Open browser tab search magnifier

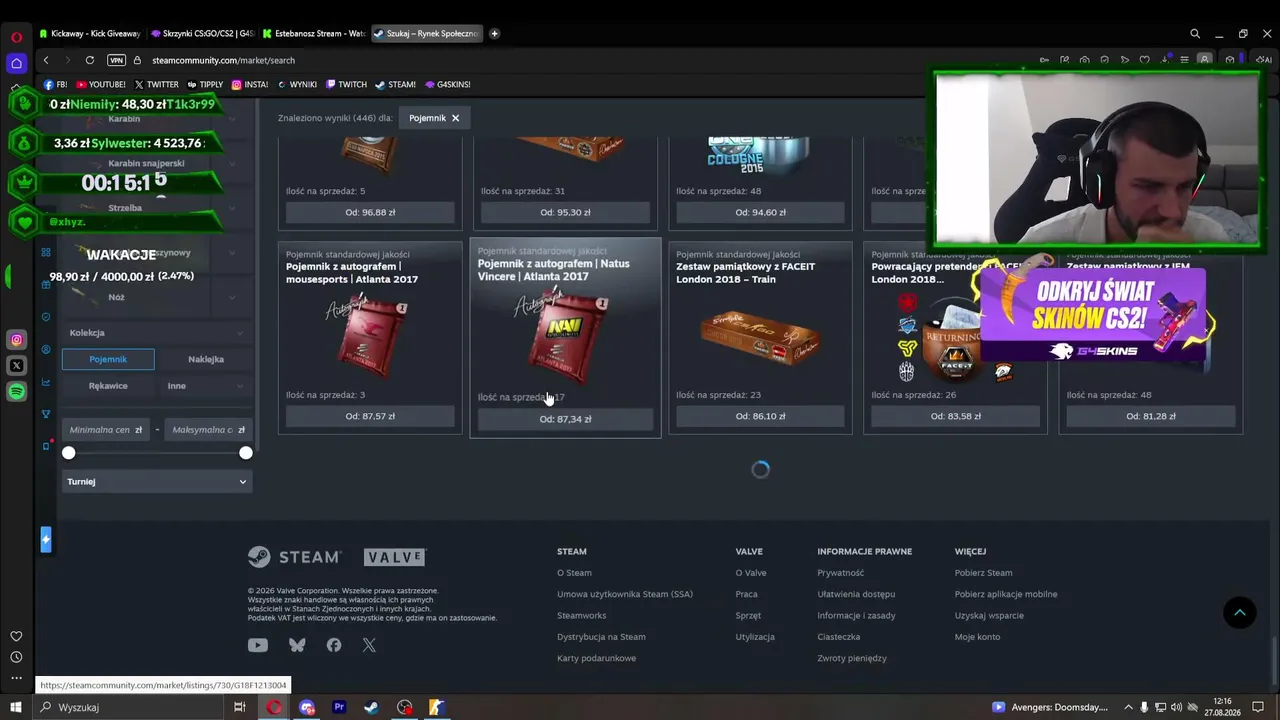coord(1195,33)
